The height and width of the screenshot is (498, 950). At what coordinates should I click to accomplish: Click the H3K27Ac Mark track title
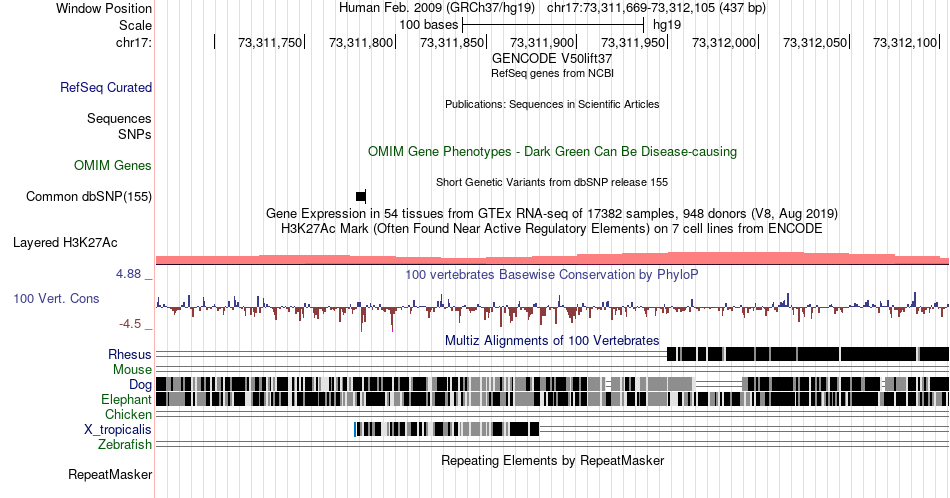[552, 228]
